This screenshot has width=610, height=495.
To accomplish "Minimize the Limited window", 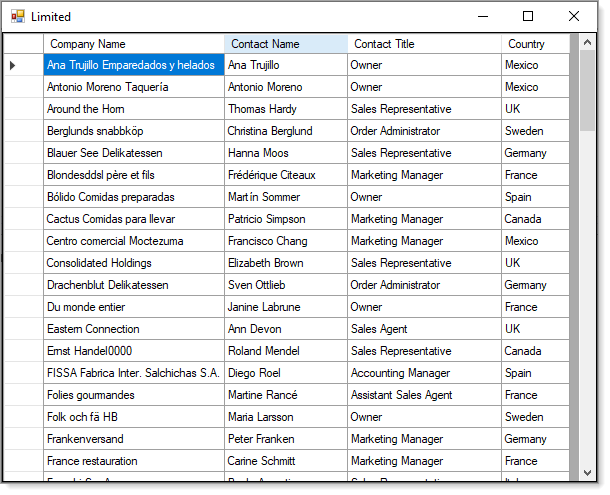I will 483,16.
